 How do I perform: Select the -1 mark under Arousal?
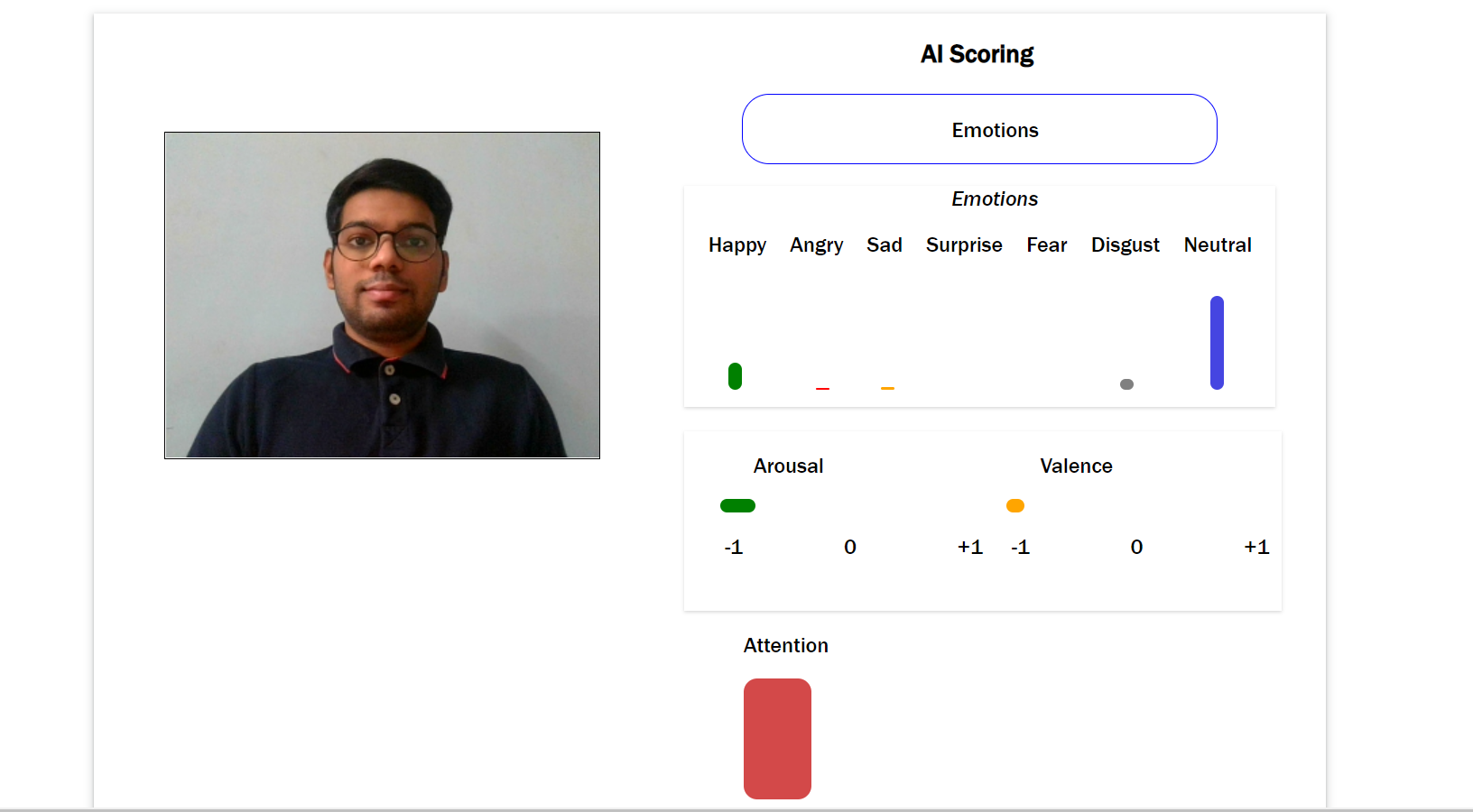coord(733,547)
